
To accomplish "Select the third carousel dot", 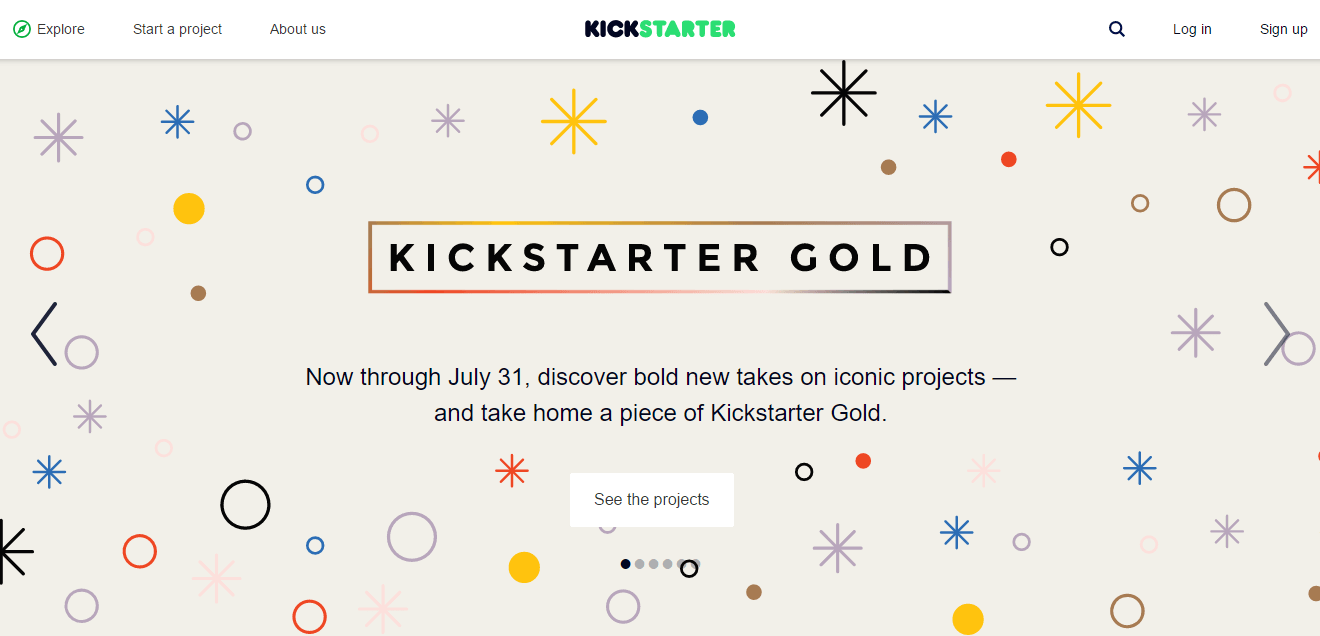I will pyautogui.click(x=653, y=563).
